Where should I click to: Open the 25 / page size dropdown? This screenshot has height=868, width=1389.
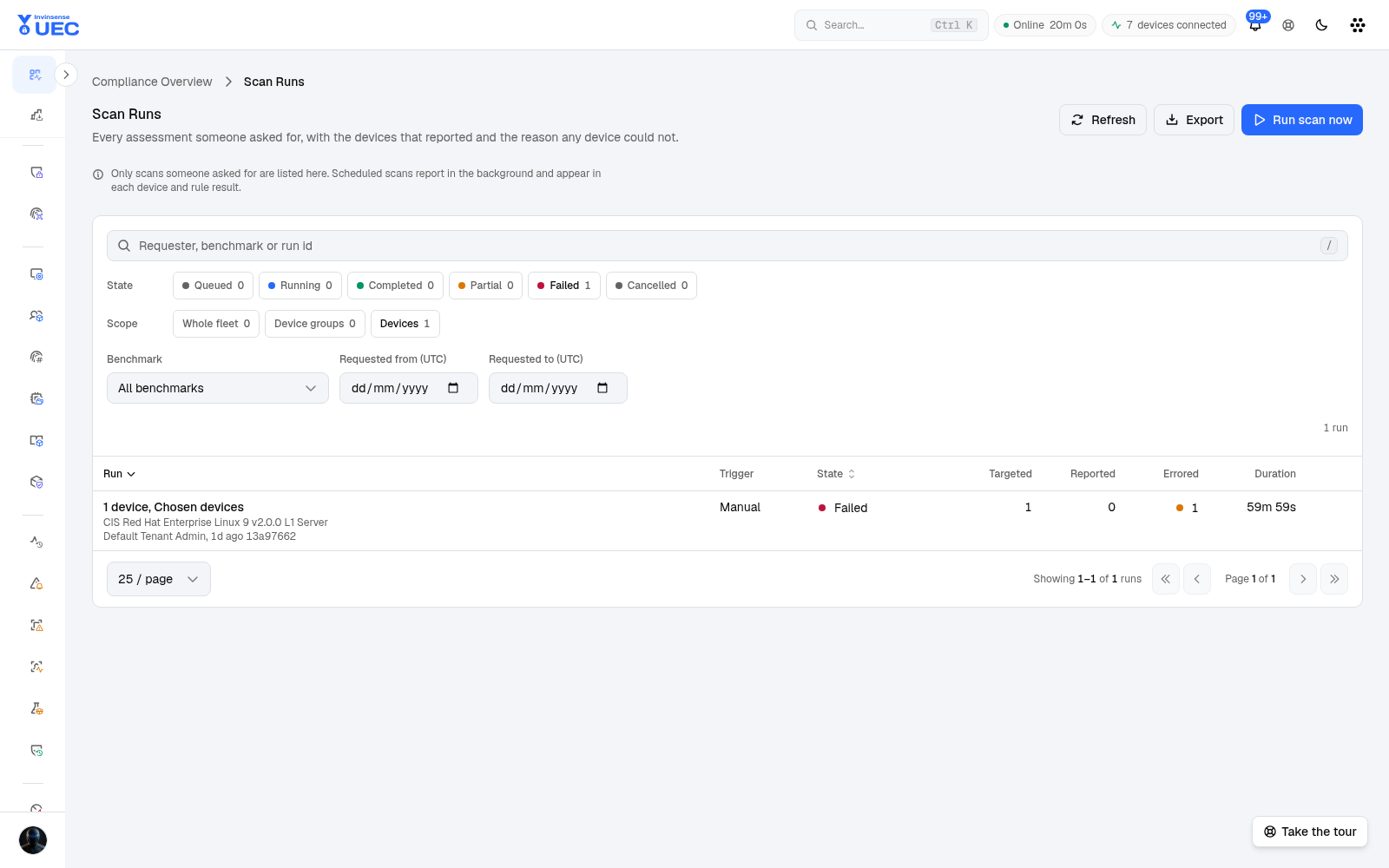click(x=159, y=579)
